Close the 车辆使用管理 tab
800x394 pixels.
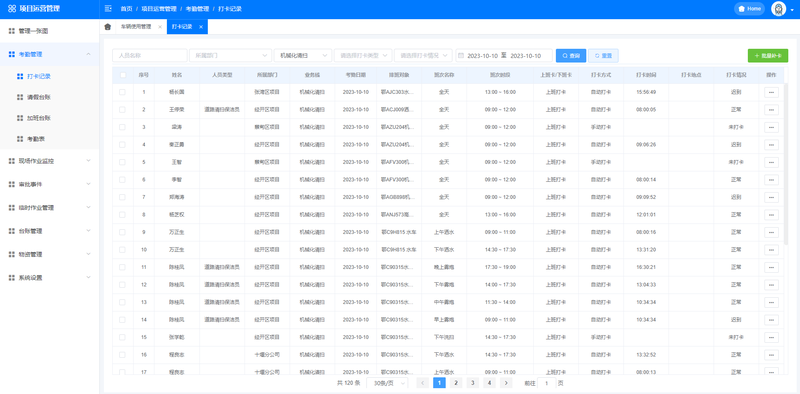point(160,27)
